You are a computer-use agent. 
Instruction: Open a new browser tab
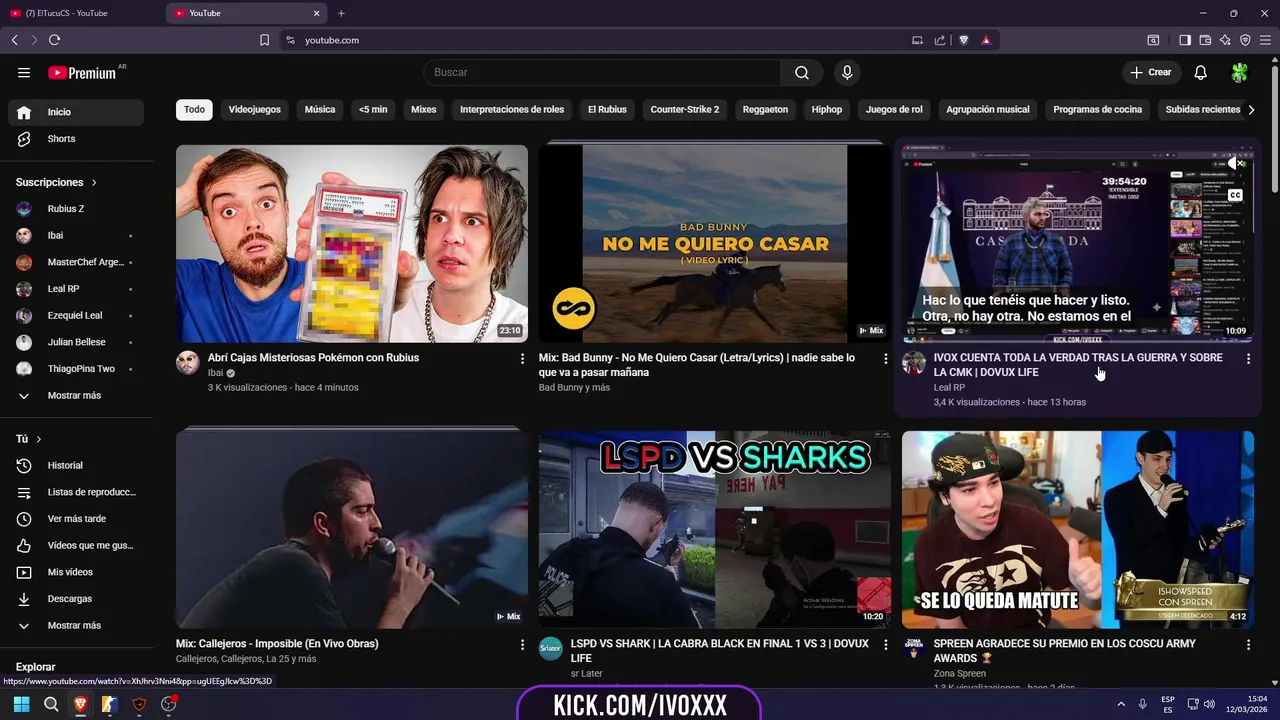click(341, 13)
